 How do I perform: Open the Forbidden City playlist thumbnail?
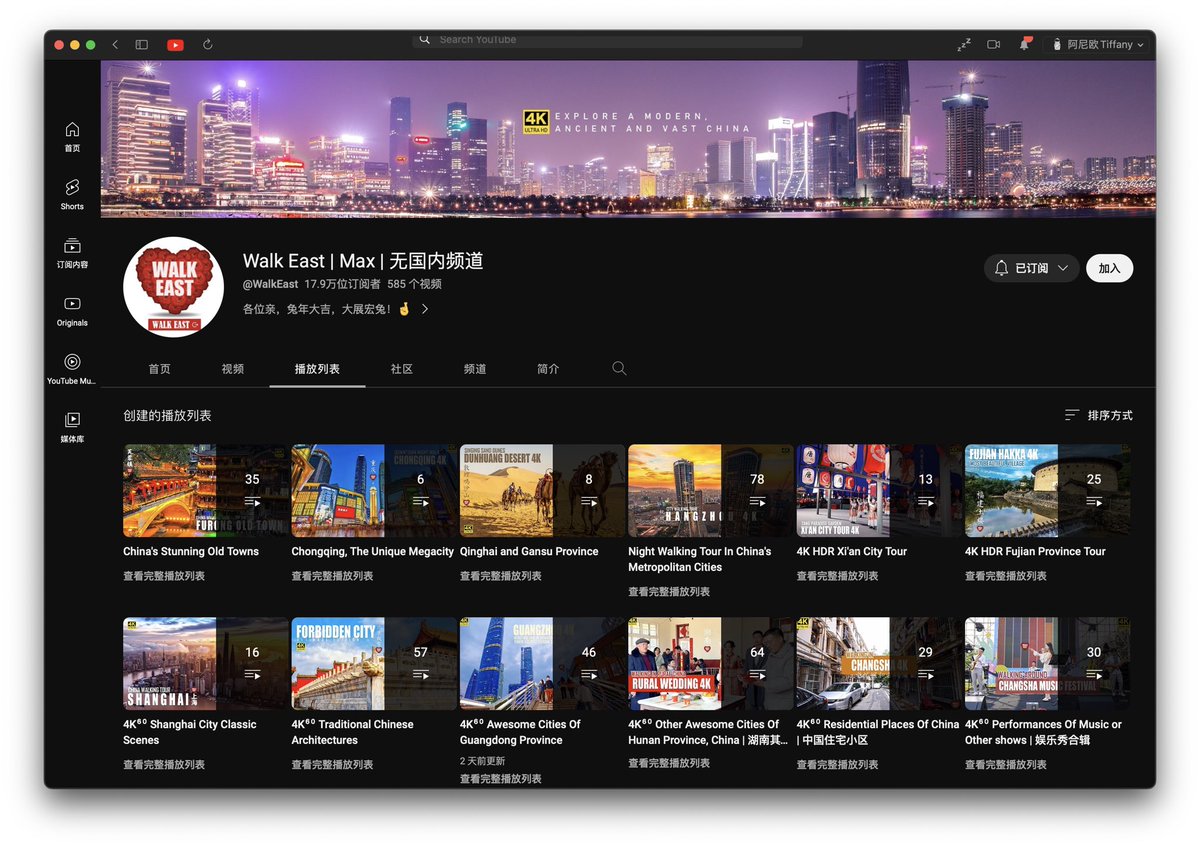coord(374,663)
